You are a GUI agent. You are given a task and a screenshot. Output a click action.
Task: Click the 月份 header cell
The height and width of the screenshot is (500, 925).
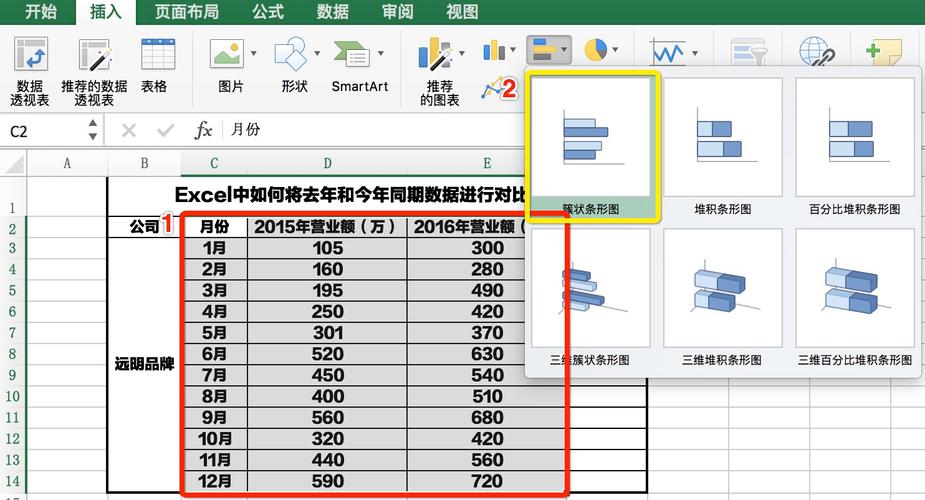tap(214, 226)
